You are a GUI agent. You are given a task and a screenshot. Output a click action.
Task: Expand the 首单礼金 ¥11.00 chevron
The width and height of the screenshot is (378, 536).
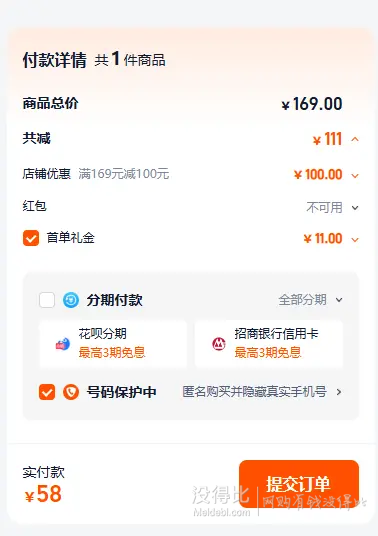[x=355, y=240]
